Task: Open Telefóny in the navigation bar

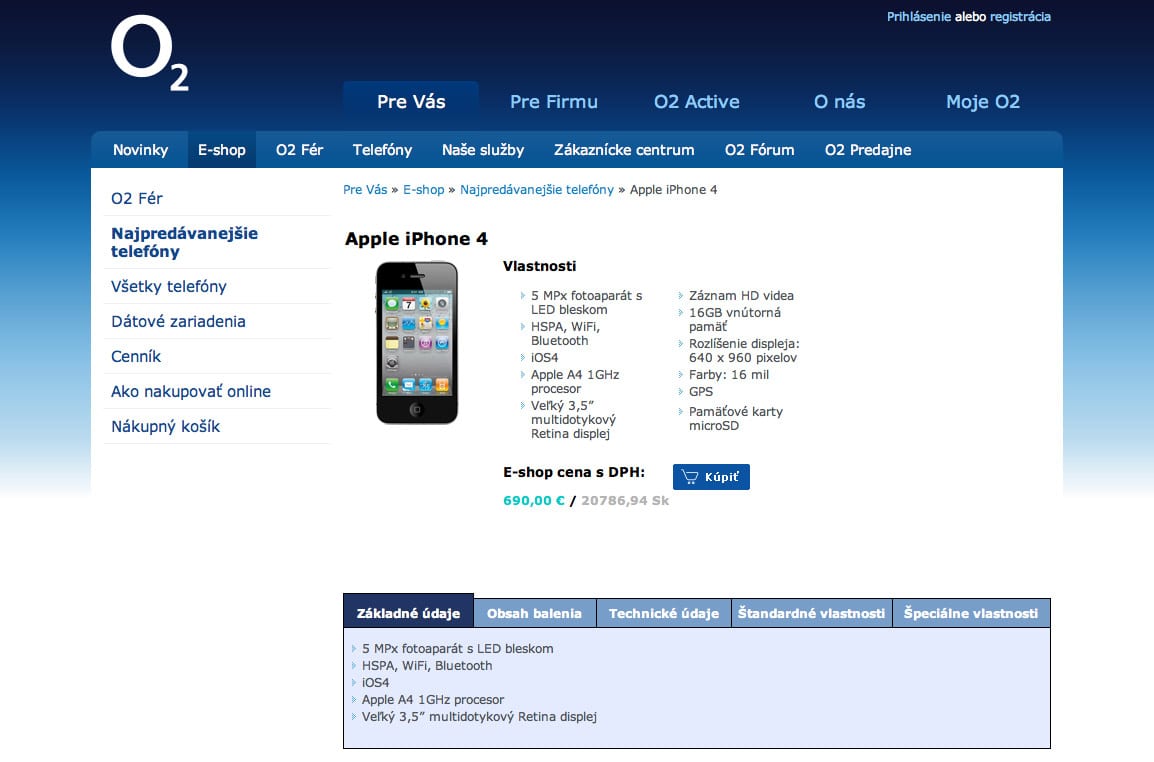Action: click(382, 150)
